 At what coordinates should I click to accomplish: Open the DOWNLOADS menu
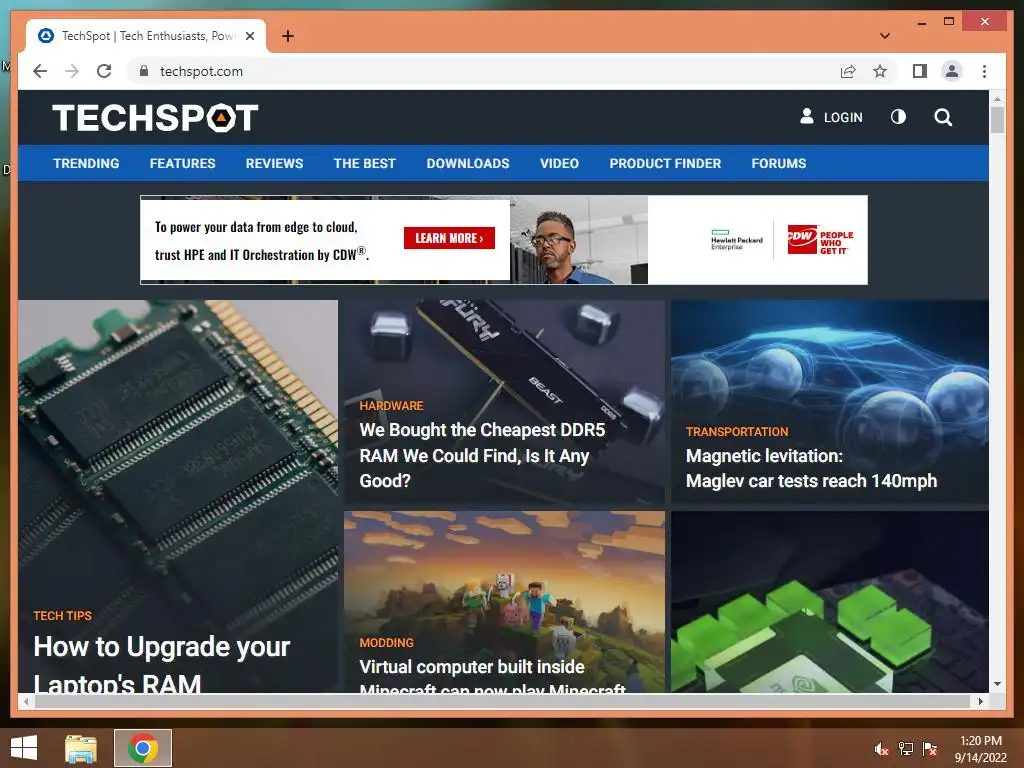point(468,163)
